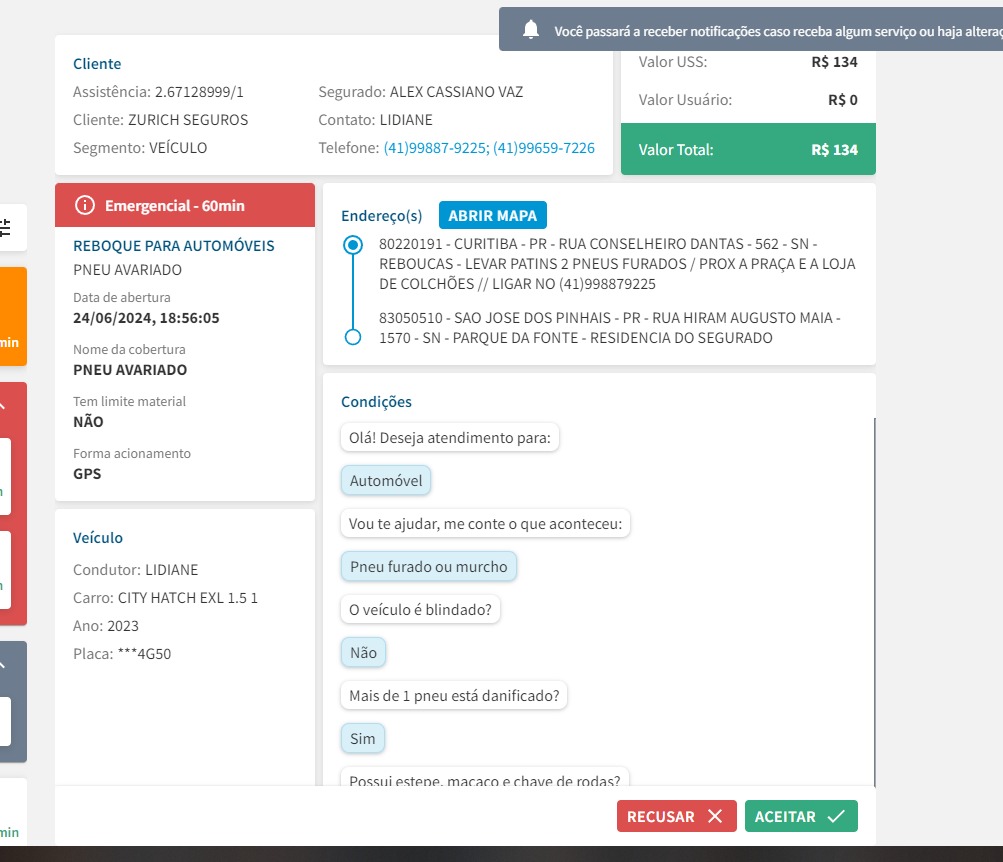Click the REBOQUE PARA AUTOMÓVEIS heading

174,246
